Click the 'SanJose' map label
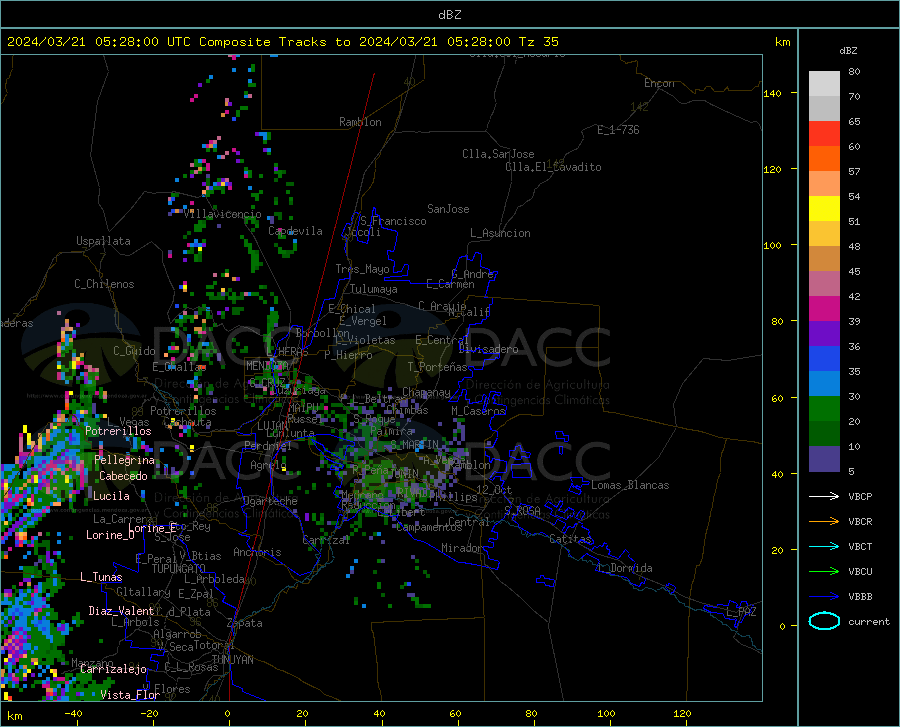The image size is (900, 727). point(448,209)
